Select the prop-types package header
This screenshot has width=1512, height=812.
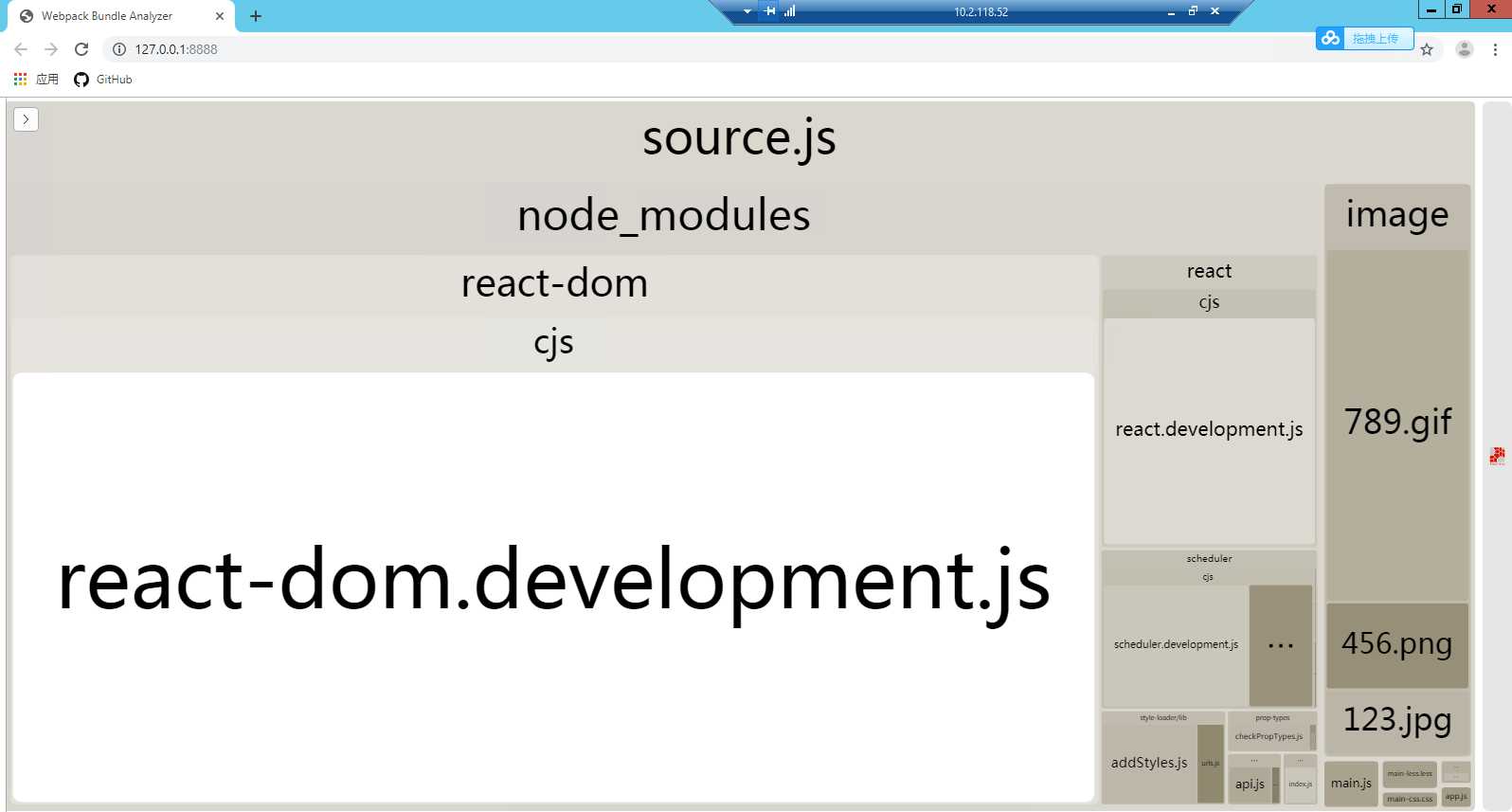pos(1272,718)
